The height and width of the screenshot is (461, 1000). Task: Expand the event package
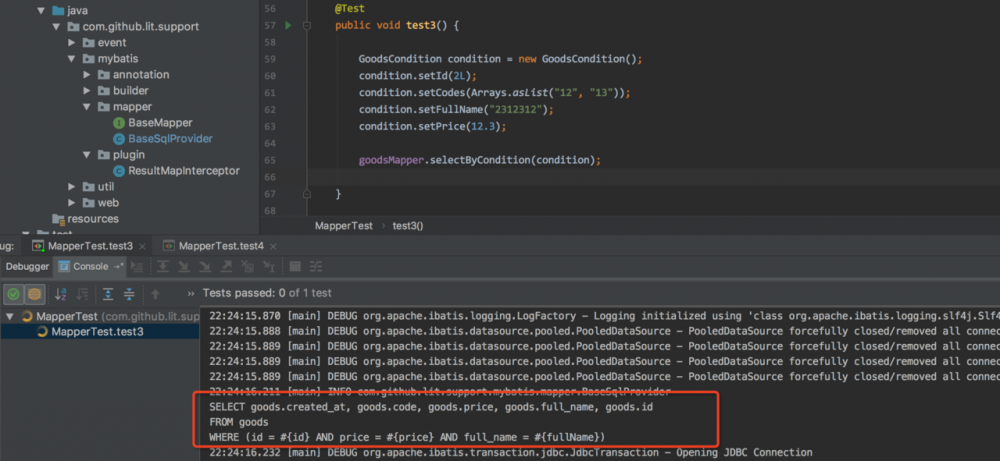click(x=71, y=43)
